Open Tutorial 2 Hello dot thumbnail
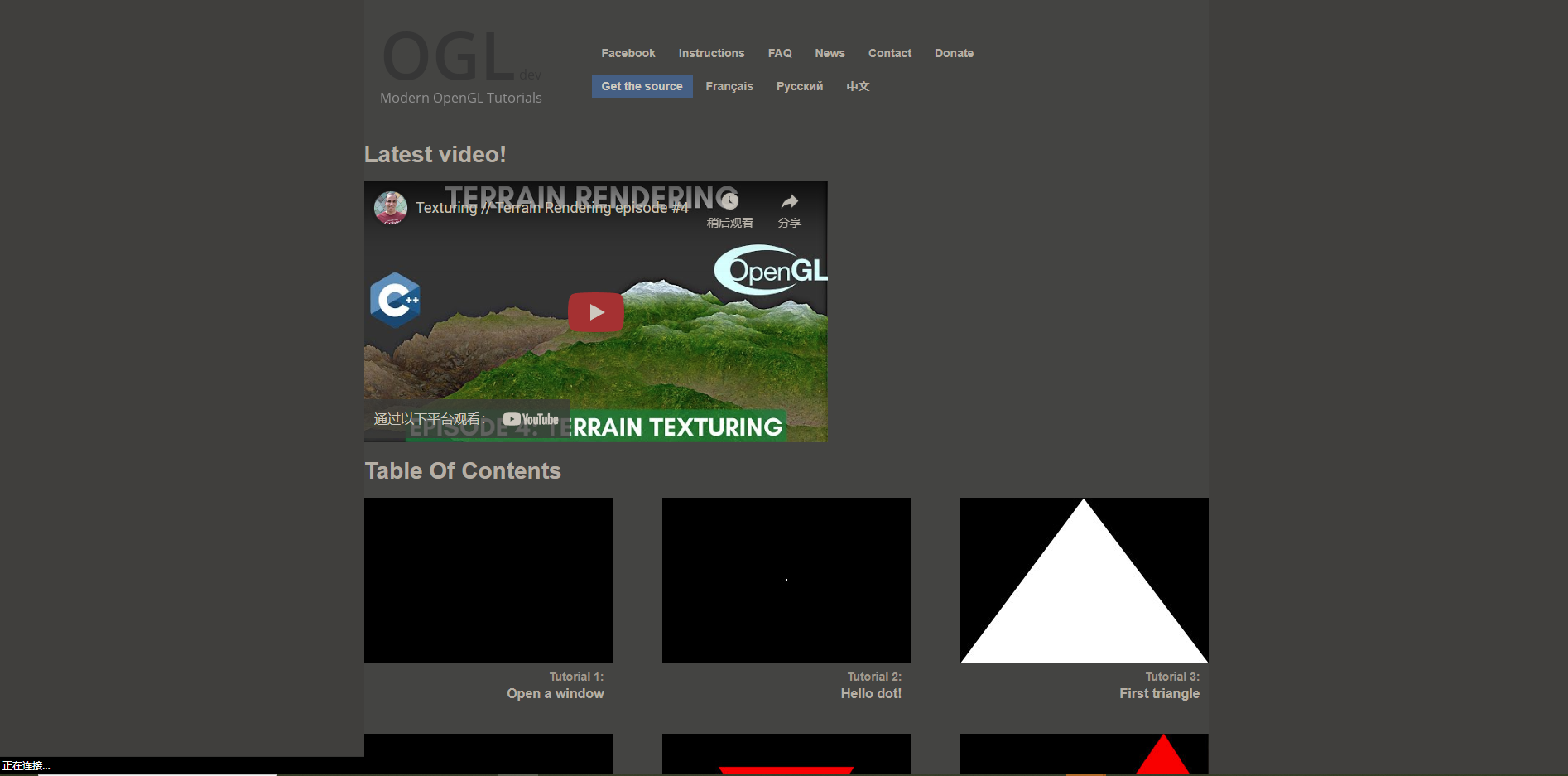Viewport: 1568px width, 776px height. 786,581
